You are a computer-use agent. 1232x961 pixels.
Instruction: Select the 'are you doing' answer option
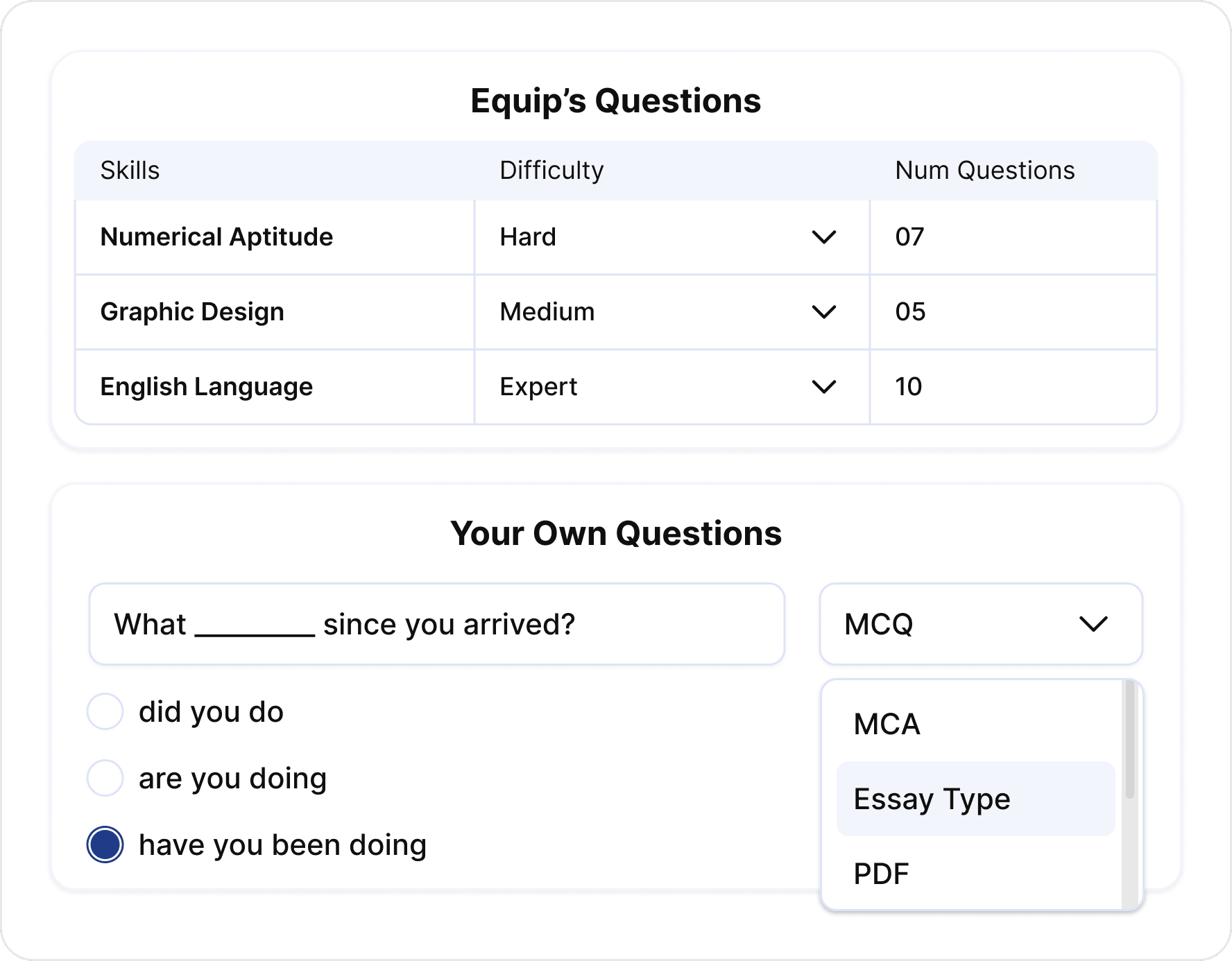(x=105, y=777)
